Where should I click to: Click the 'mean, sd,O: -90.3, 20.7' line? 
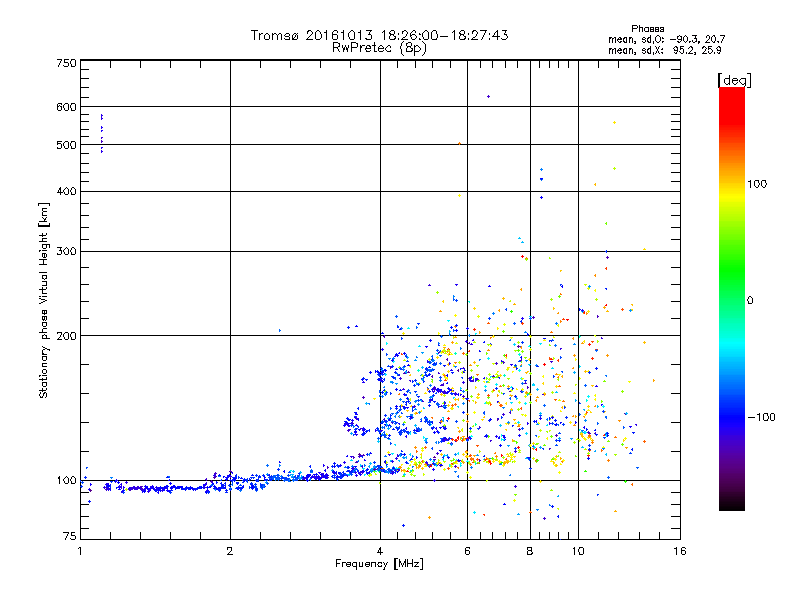click(666, 40)
